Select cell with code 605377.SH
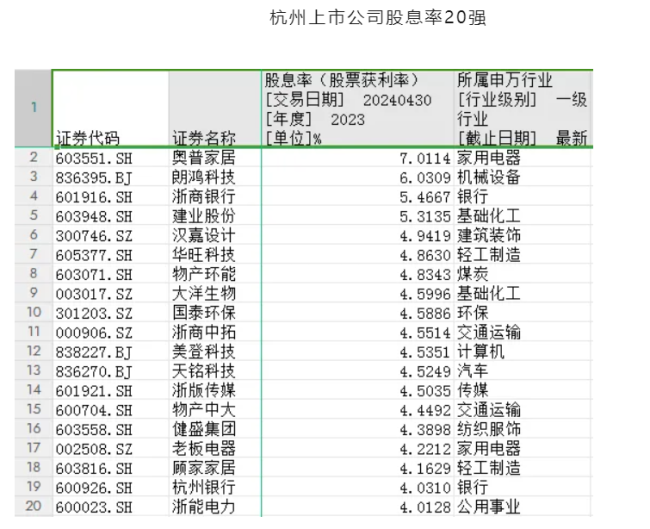650x529 pixels. (111, 255)
